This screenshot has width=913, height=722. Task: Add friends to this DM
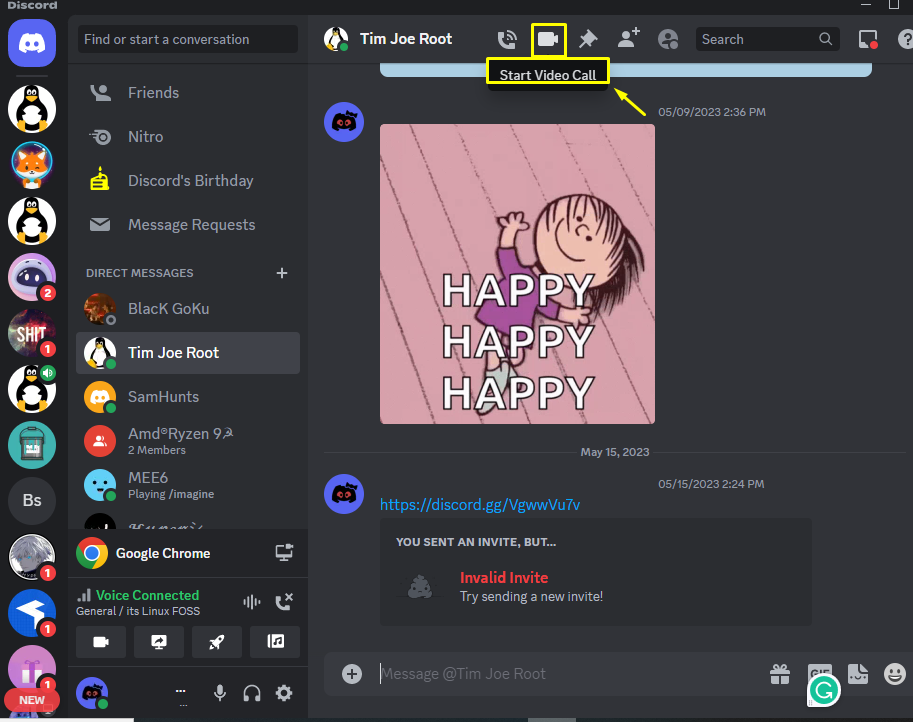tap(628, 38)
